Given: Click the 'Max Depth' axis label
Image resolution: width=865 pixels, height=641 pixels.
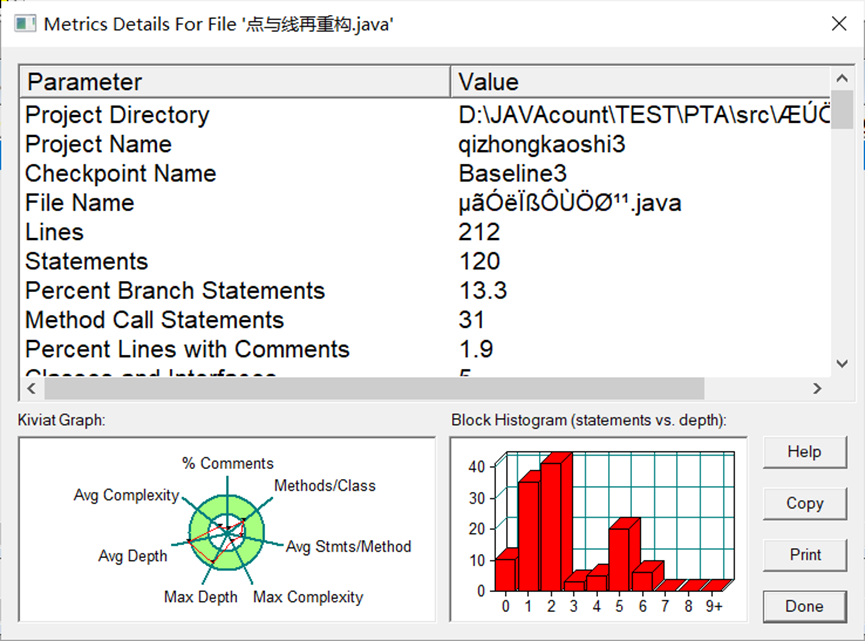Looking at the screenshot, I should [201, 597].
